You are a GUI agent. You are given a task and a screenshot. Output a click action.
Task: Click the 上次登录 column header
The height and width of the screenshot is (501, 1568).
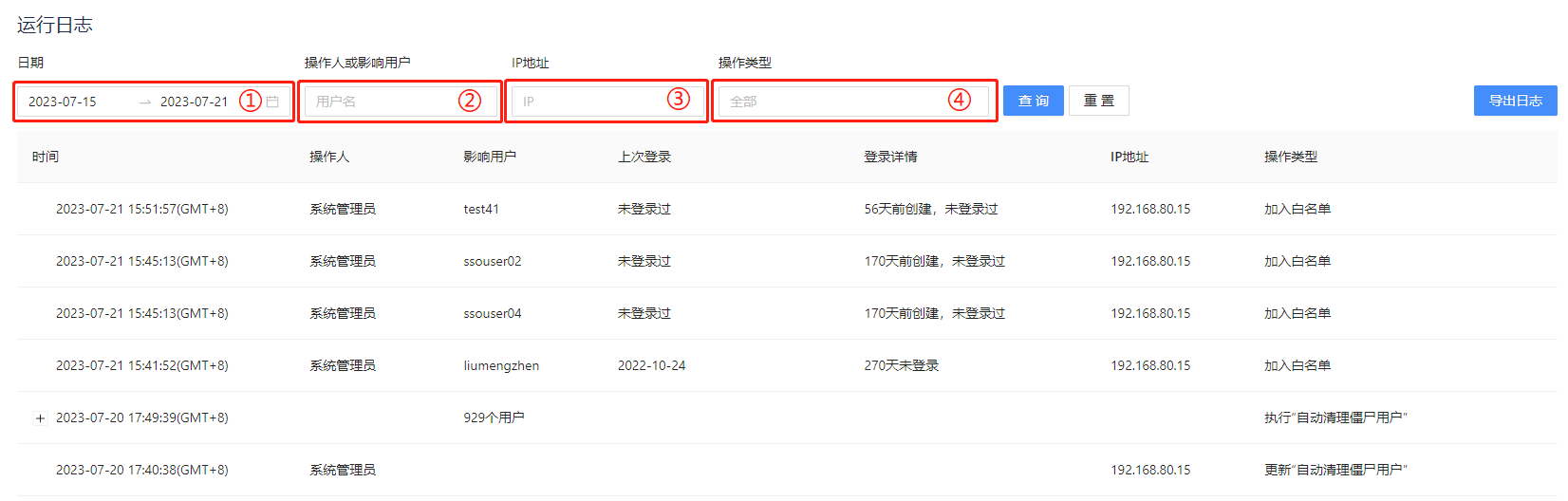pyautogui.click(x=644, y=157)
